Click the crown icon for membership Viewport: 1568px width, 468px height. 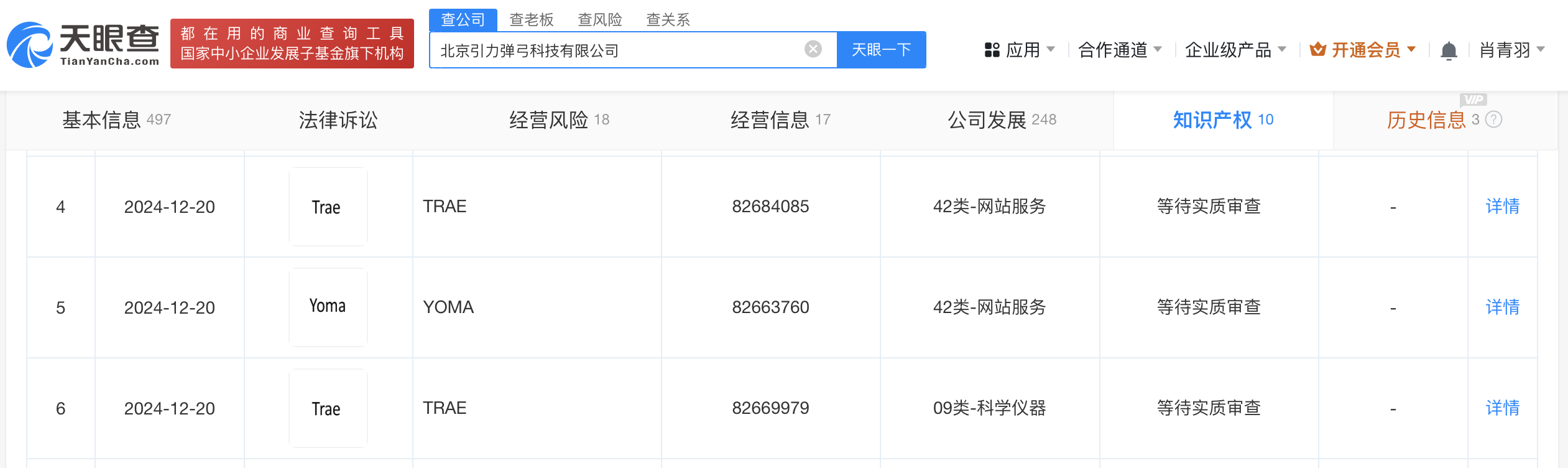[x=1317, y=50]
